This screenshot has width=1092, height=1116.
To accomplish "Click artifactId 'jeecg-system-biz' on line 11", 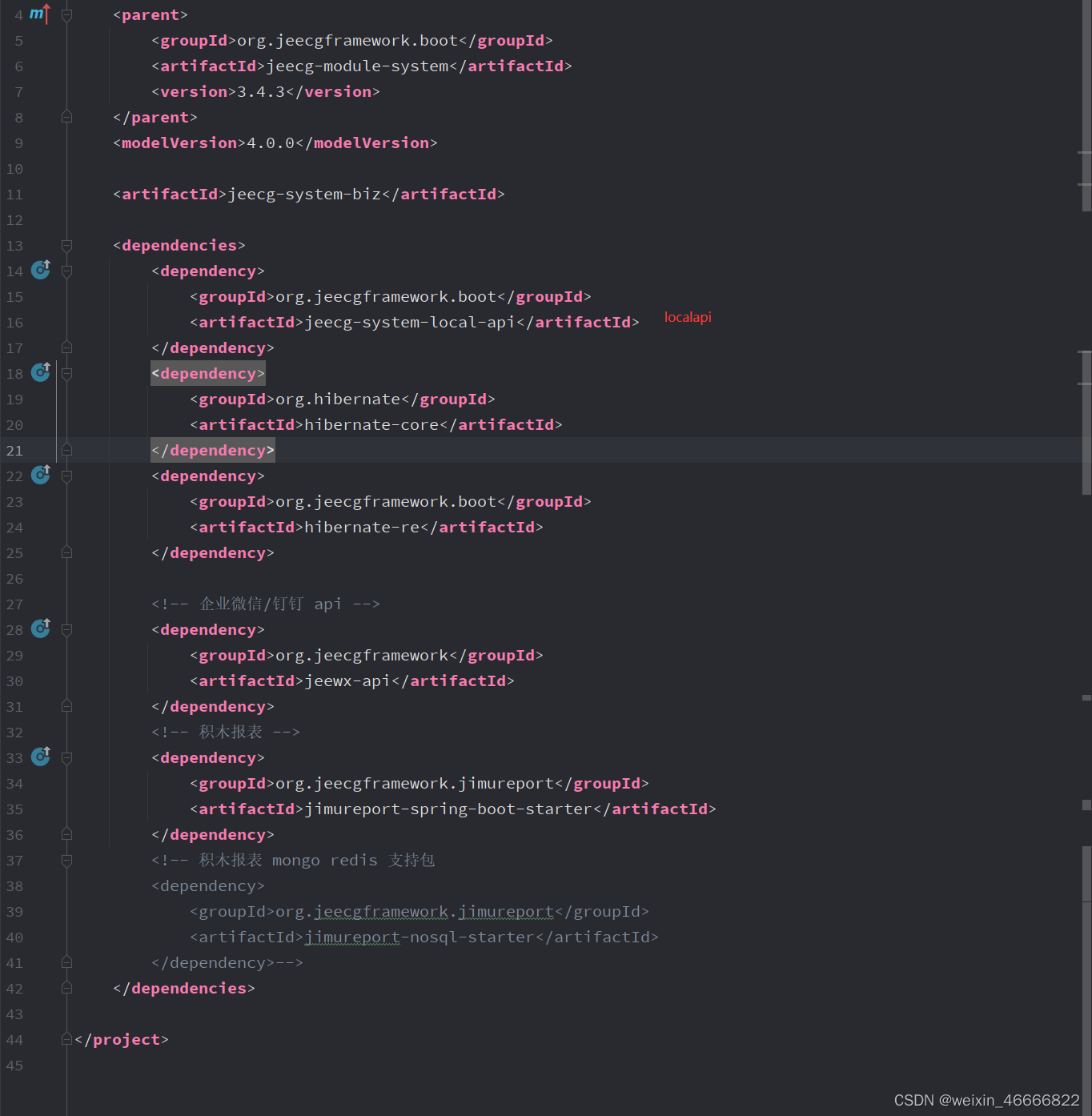I will tap(304, 195).
